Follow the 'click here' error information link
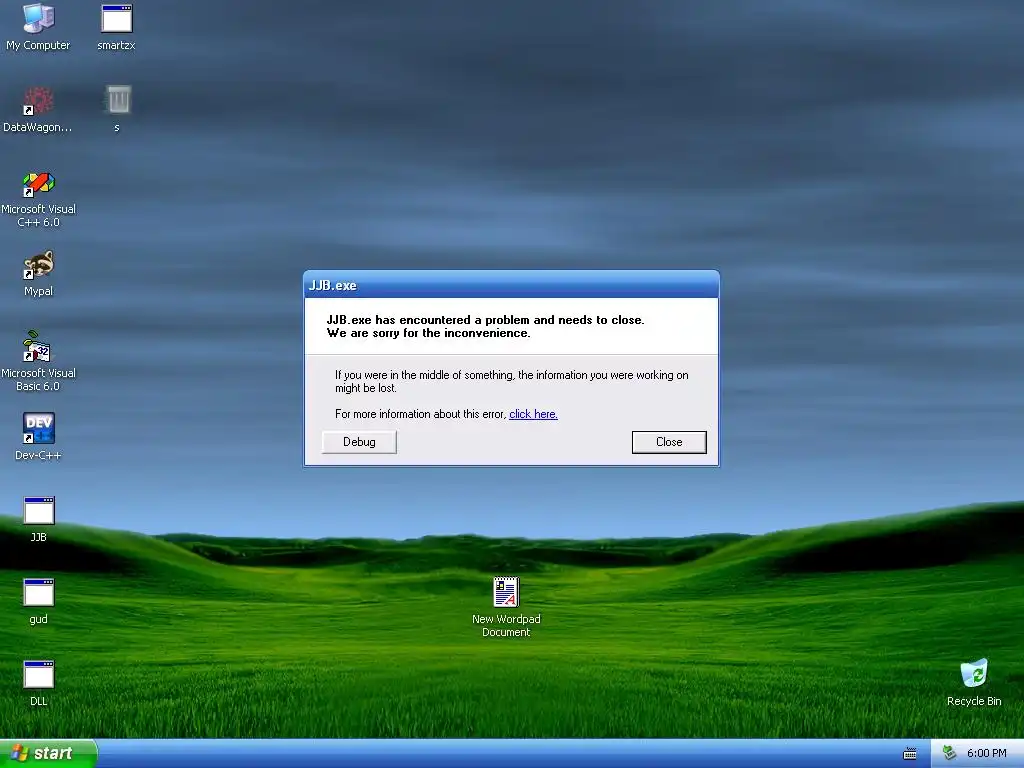The height and width of the screenshot is (768, 1024). point(533,414)
